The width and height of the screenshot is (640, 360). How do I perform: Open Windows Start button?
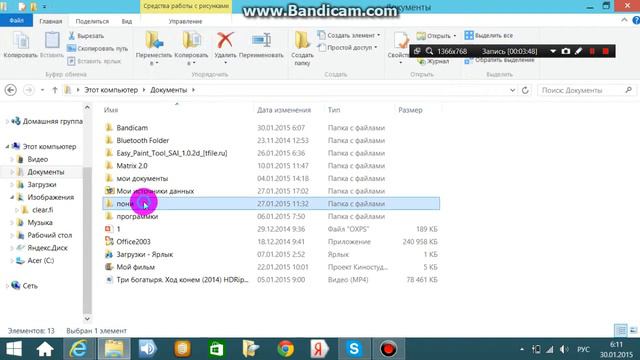coord(14,349)
